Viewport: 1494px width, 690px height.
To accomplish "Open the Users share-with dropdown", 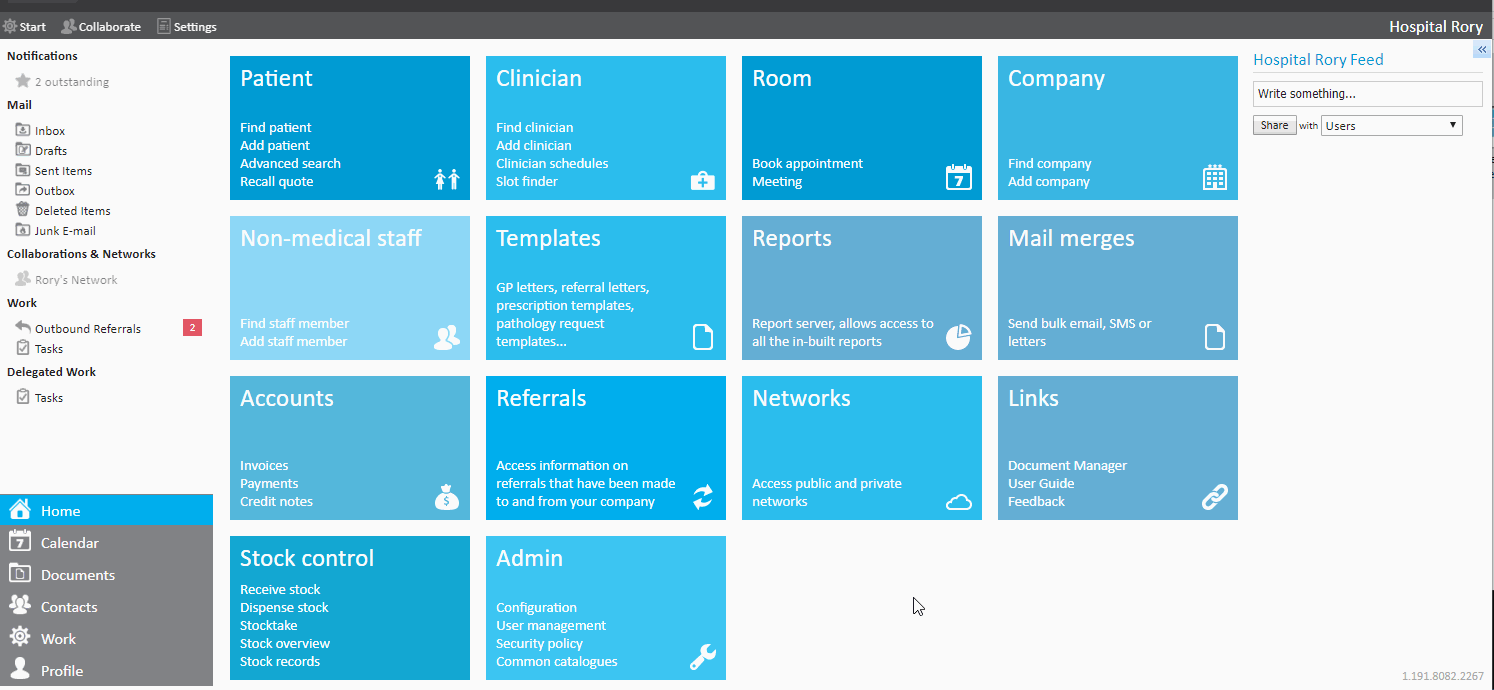I will point(1391,126).
